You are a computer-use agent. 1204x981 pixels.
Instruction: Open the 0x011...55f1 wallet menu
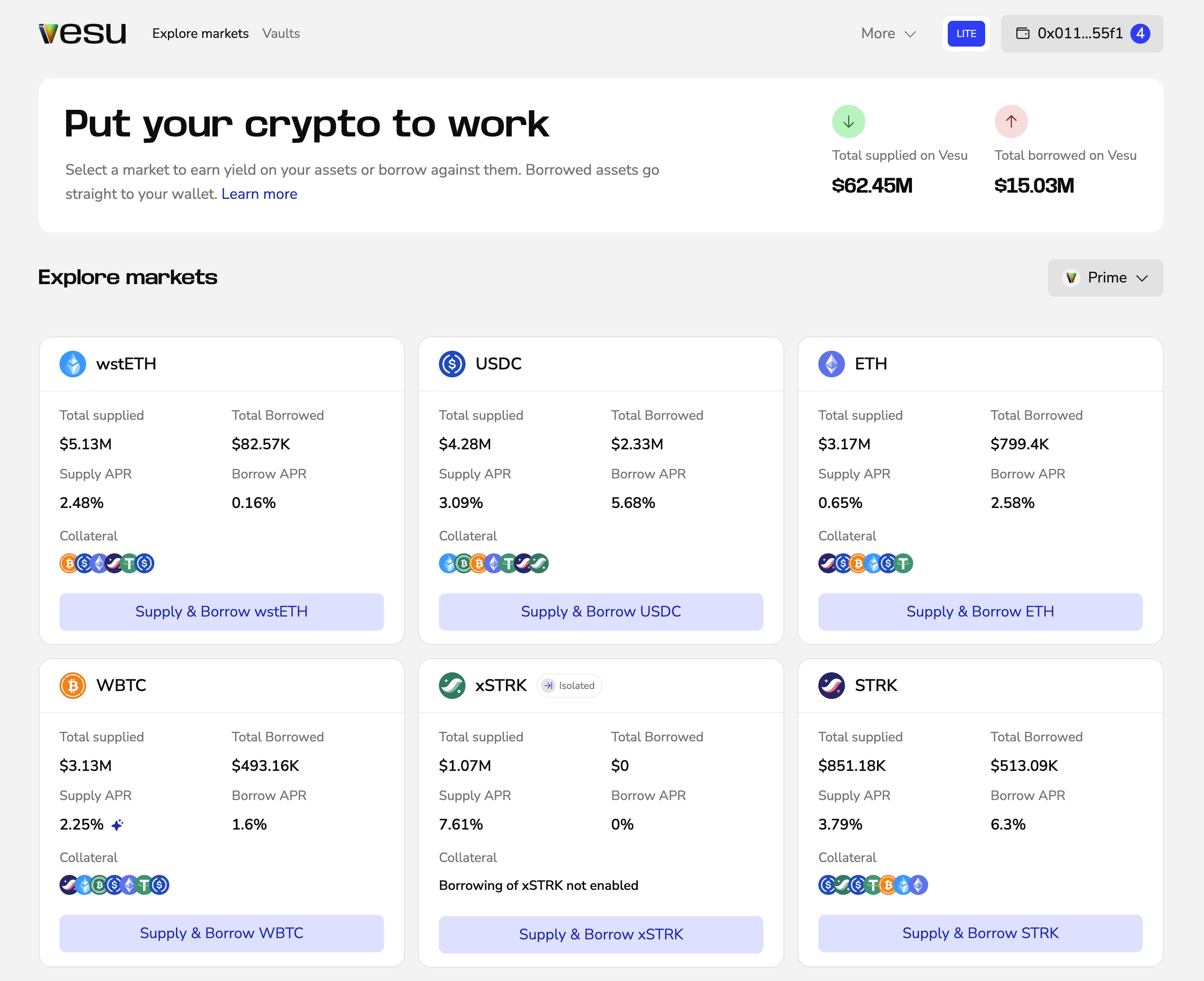pos(1082,33)
